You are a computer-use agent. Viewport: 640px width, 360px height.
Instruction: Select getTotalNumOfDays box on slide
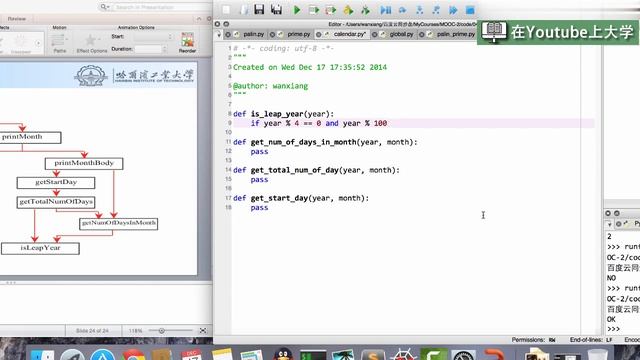point(56,202)
